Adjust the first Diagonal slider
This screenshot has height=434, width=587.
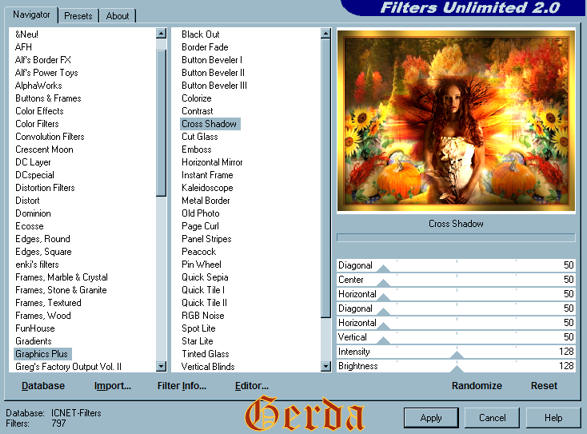[x=456, y=265]
